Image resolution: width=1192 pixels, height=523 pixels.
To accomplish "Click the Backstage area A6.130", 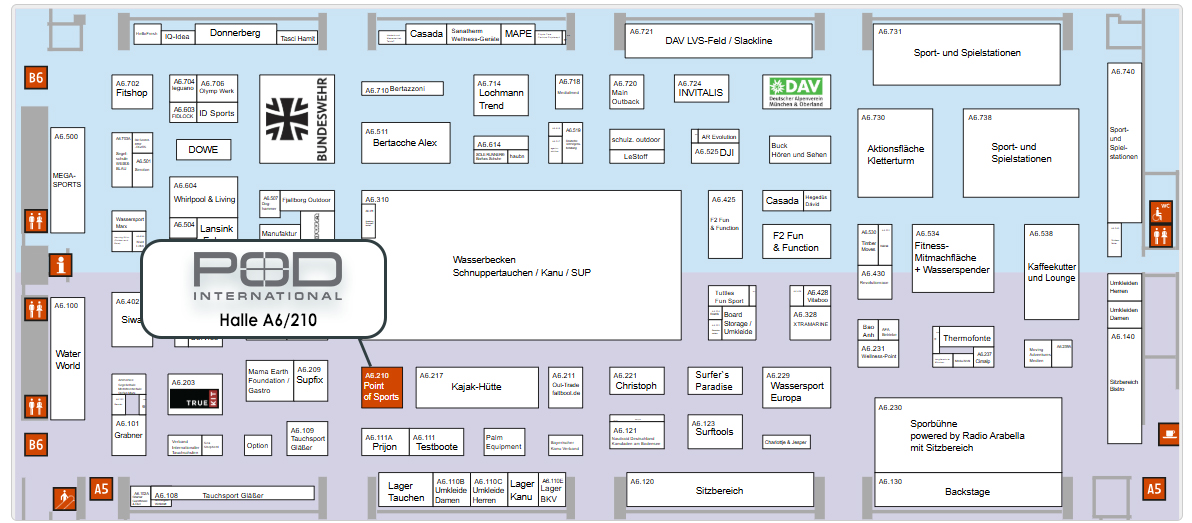I will [967, 490].
